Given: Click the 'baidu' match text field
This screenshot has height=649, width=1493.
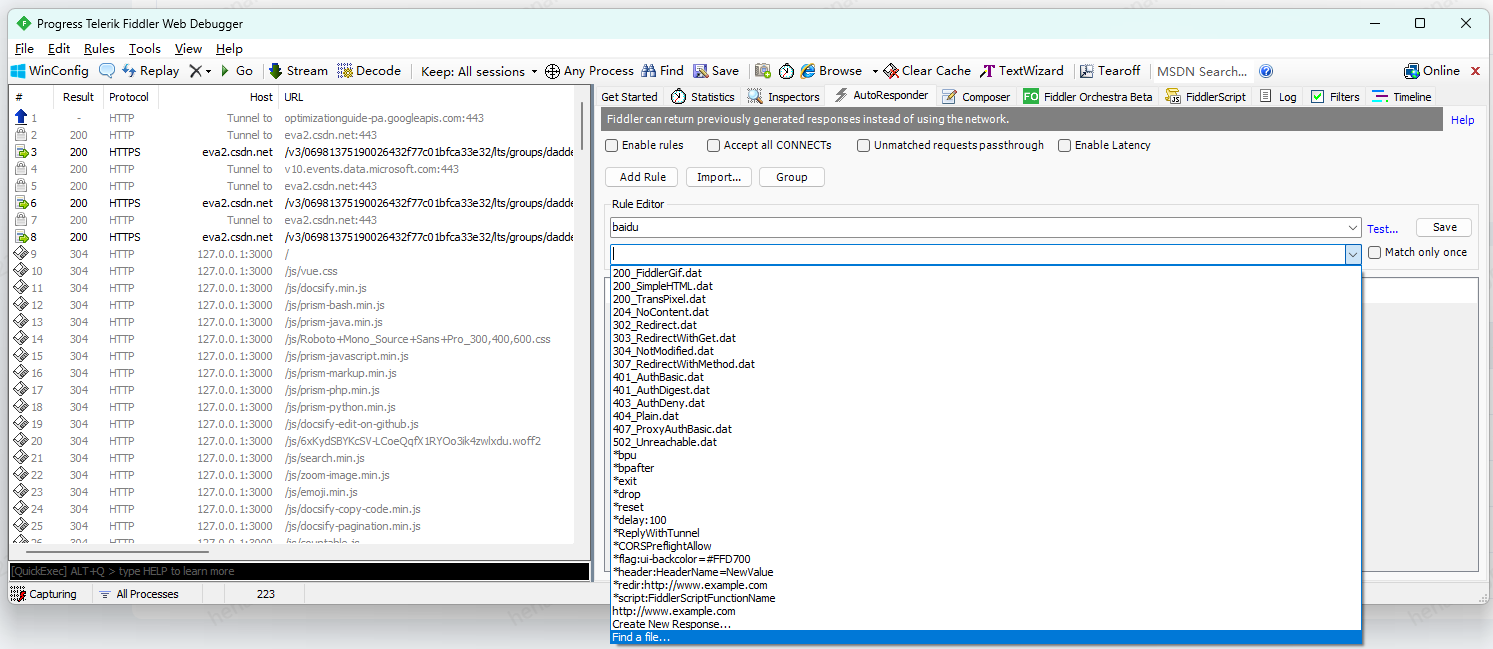Looking at the screenshot, I should coord(978,227).
